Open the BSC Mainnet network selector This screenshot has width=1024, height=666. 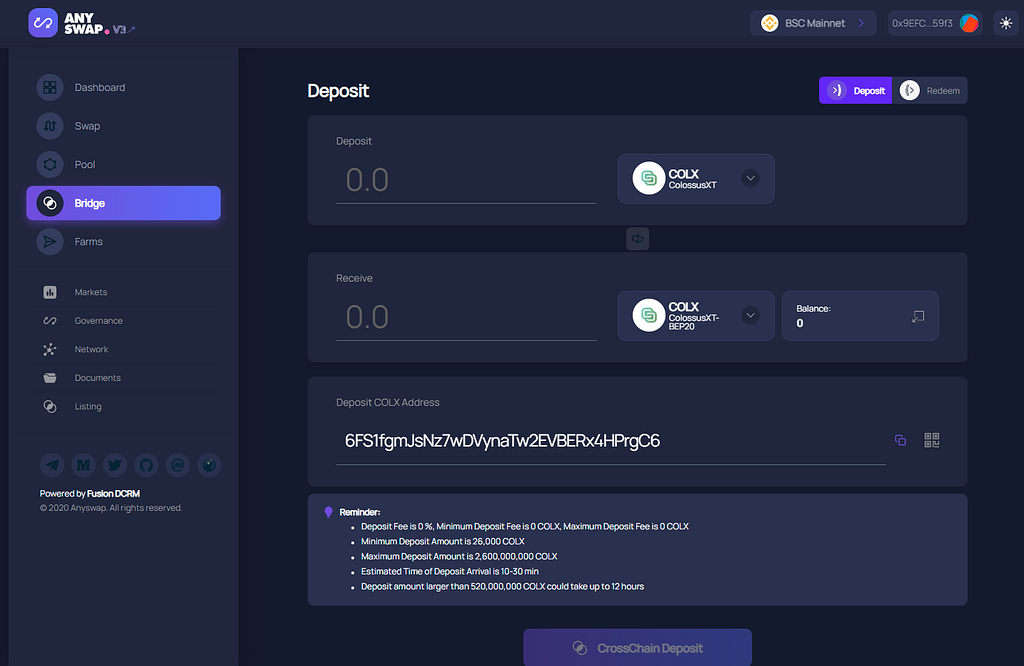point(812,23)
